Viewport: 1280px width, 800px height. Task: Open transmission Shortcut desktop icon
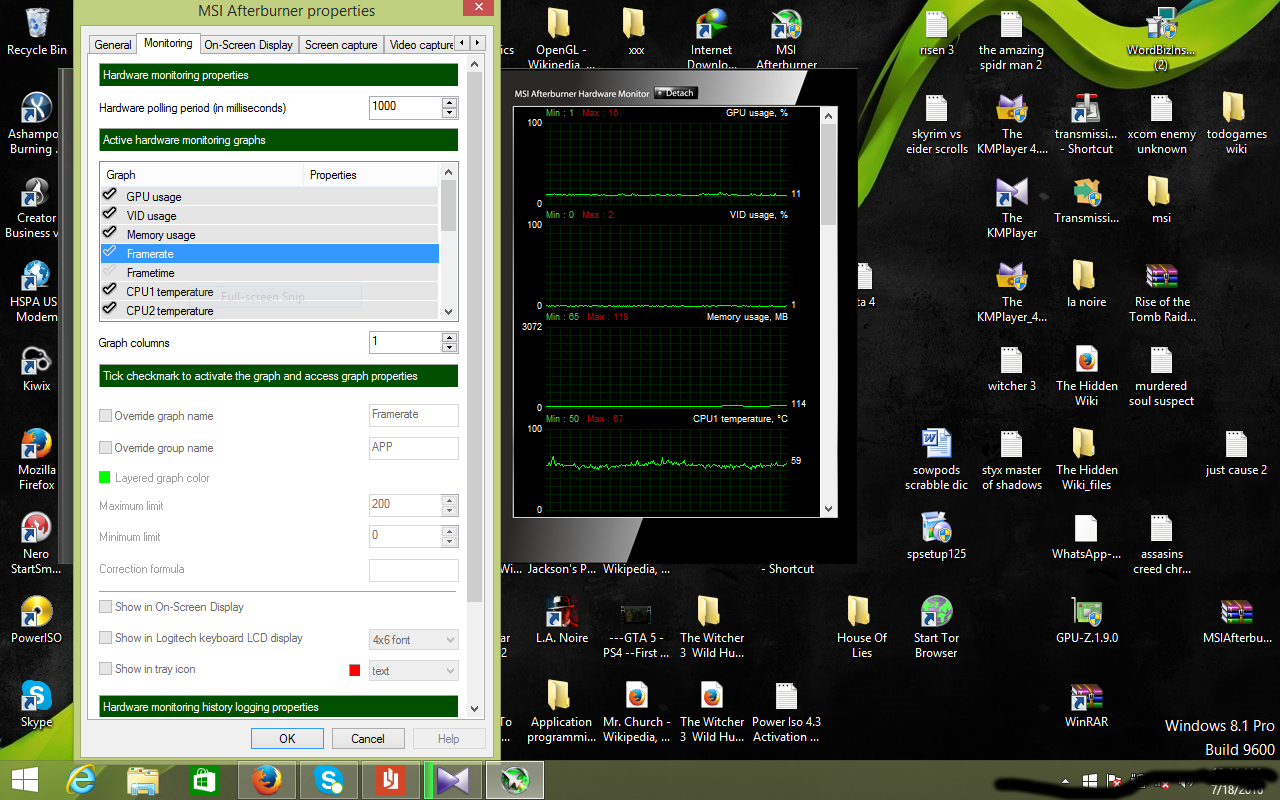[1086, 124]
